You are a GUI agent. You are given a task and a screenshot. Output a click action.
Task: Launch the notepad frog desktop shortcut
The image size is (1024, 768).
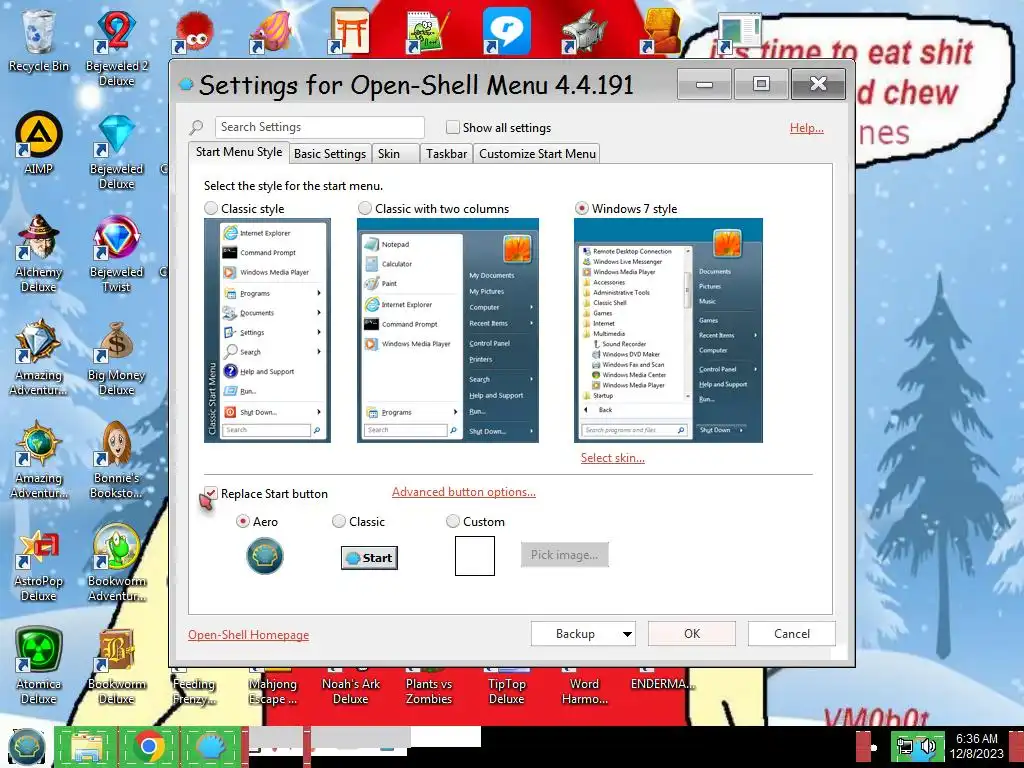(427, 31)
